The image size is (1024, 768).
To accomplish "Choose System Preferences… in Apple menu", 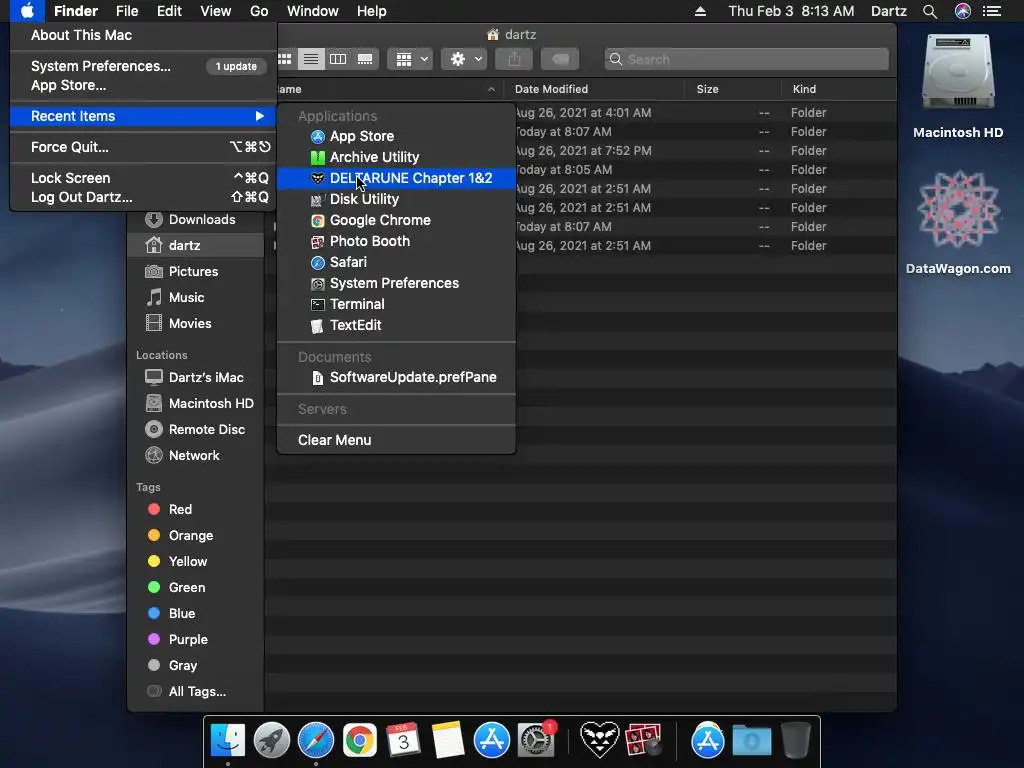I will point(144,66).
